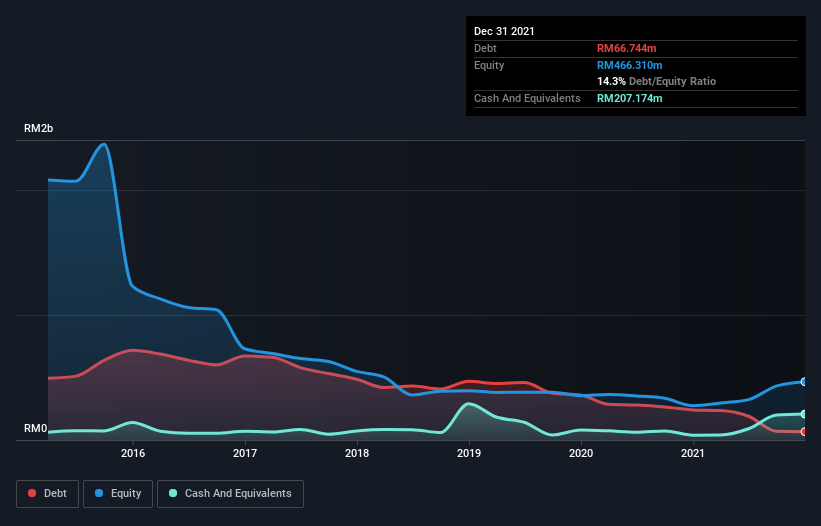Click the RM207.174m cash value
821x526 pixels.
point(629,98)
